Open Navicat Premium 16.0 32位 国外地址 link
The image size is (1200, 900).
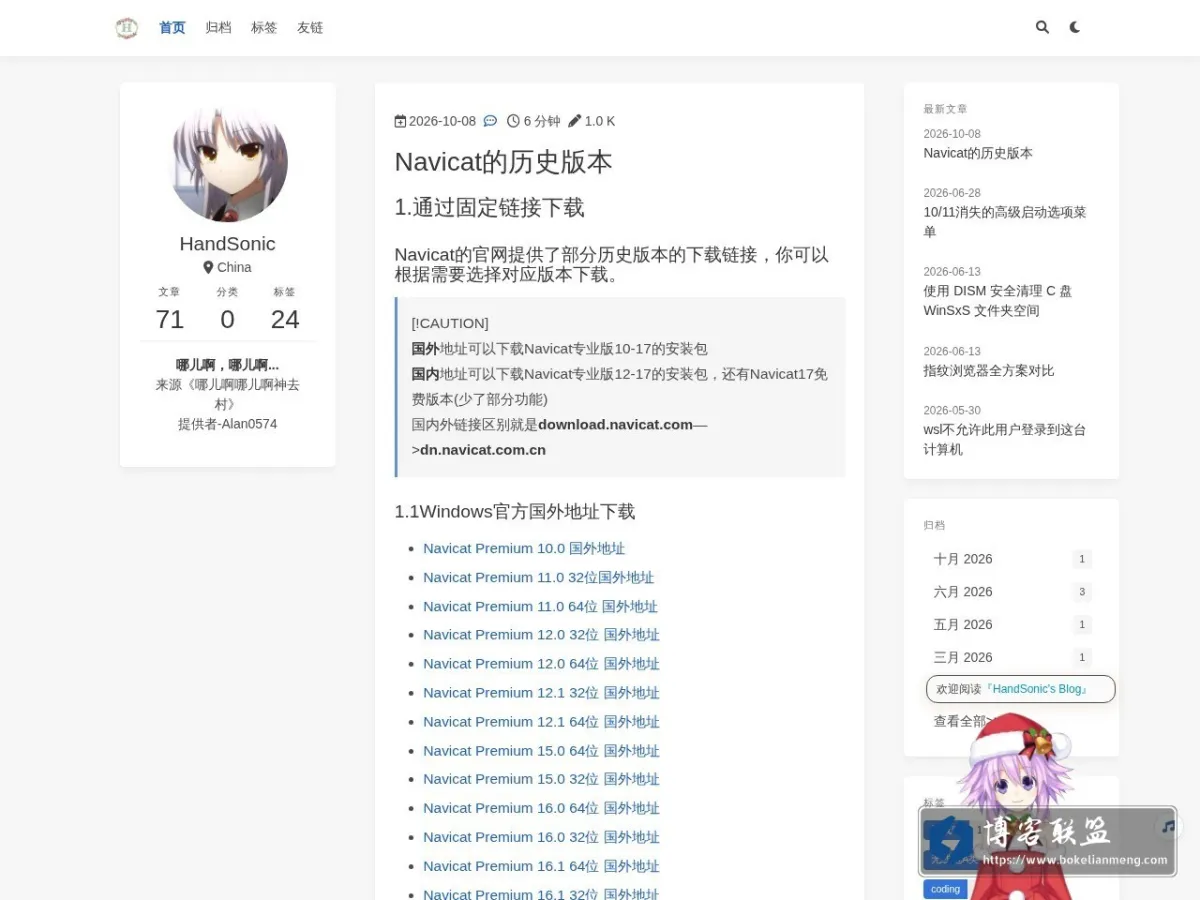tap(541, 836)
